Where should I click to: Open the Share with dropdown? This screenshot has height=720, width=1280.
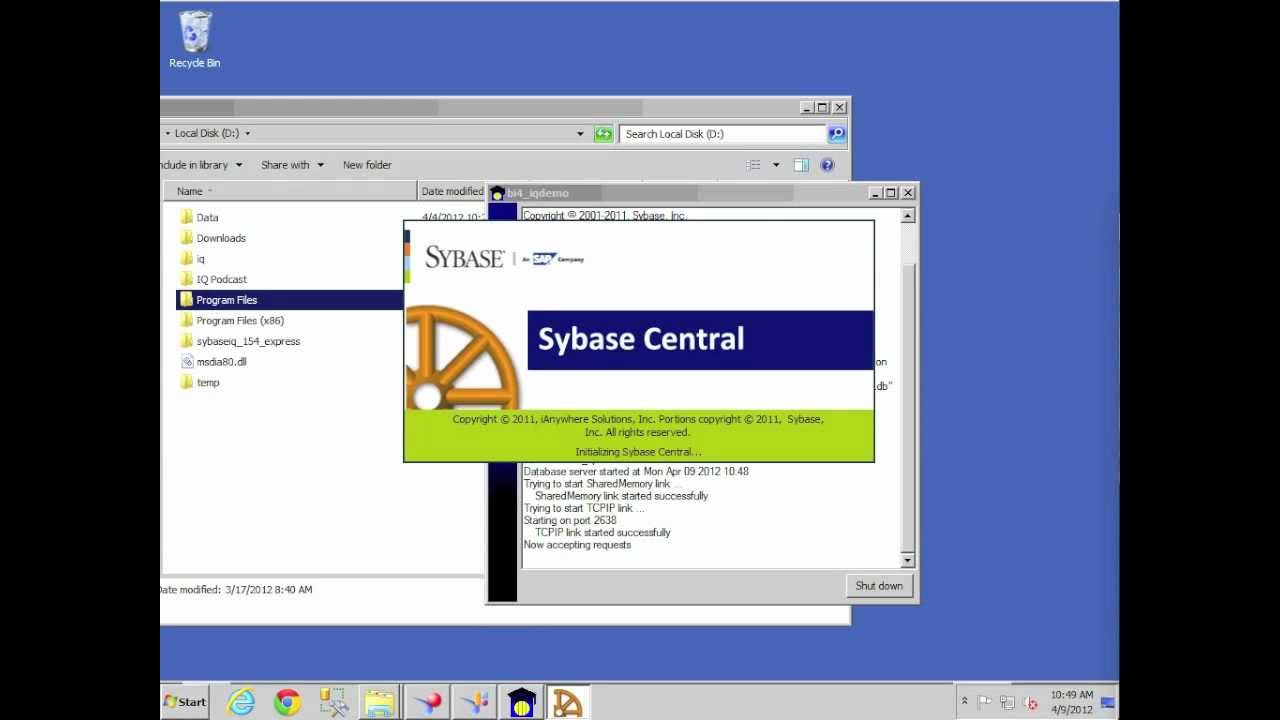click(292, 165)
